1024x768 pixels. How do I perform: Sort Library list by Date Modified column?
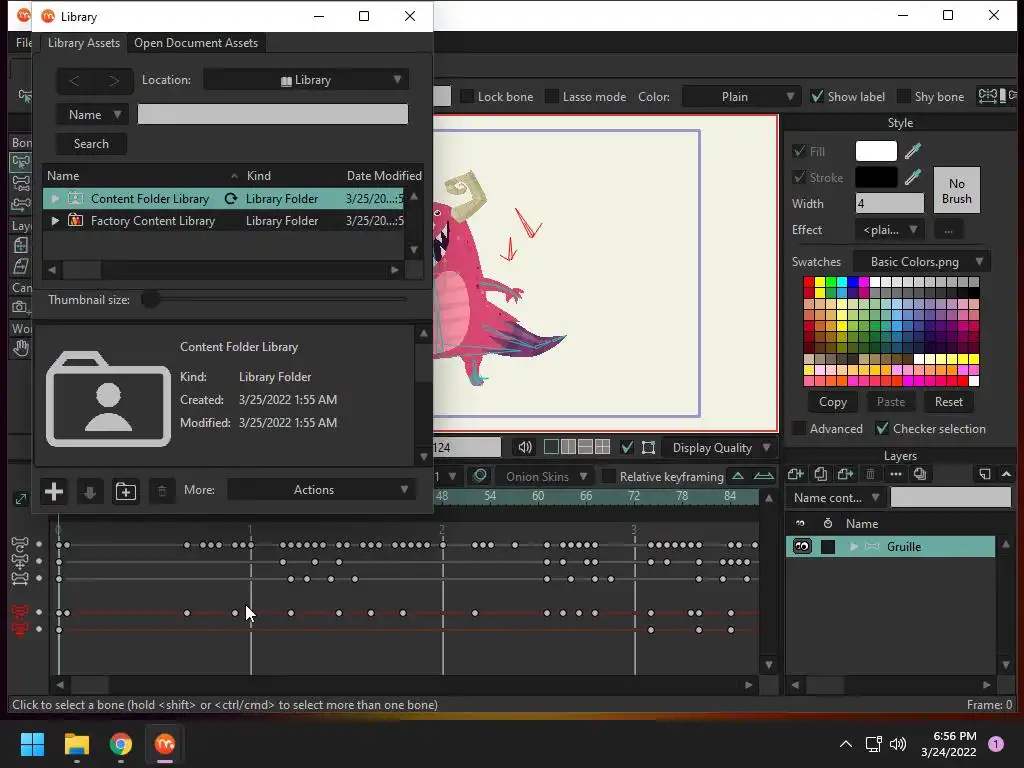coord(384,176)
